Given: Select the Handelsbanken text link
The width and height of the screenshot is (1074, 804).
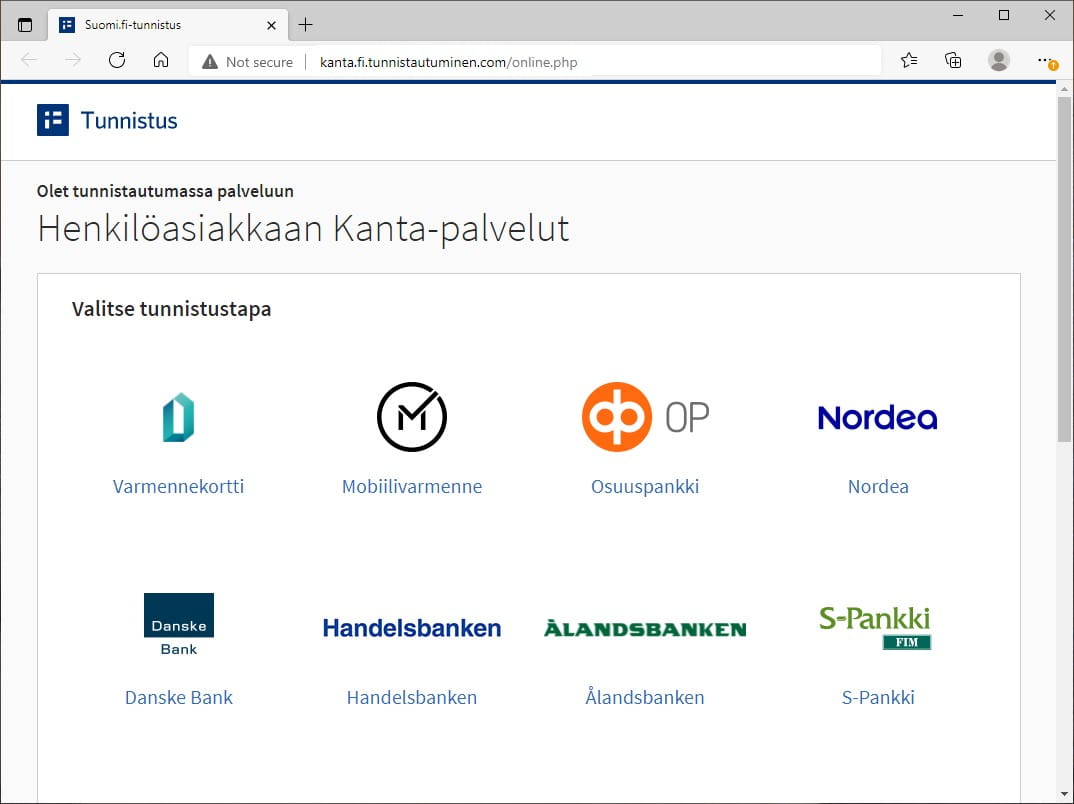Looking at the screenshot, I should (x=412, y=697).
